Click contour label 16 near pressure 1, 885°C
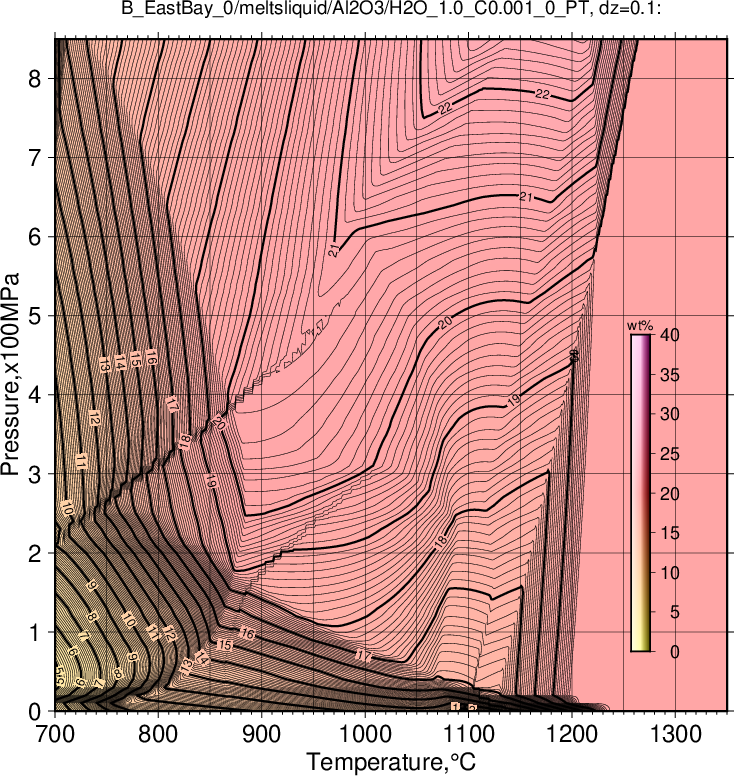The height and width of the screenshot is (776, 734). click(x=247, y=633)
